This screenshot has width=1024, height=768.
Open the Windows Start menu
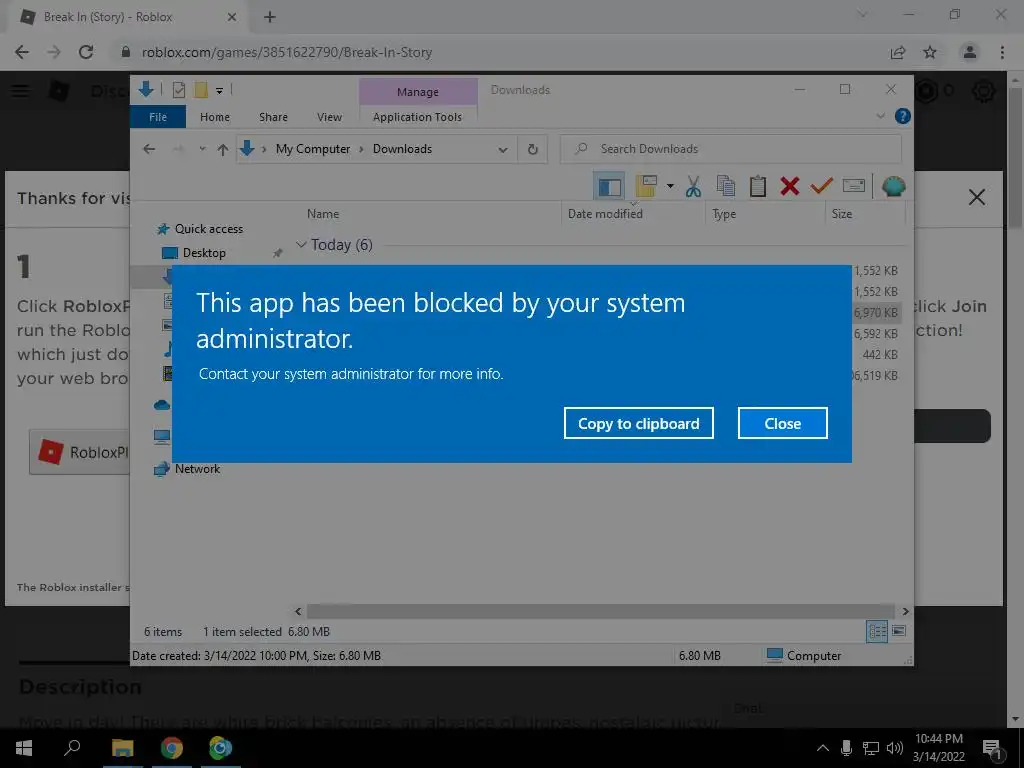pos(24,748)
